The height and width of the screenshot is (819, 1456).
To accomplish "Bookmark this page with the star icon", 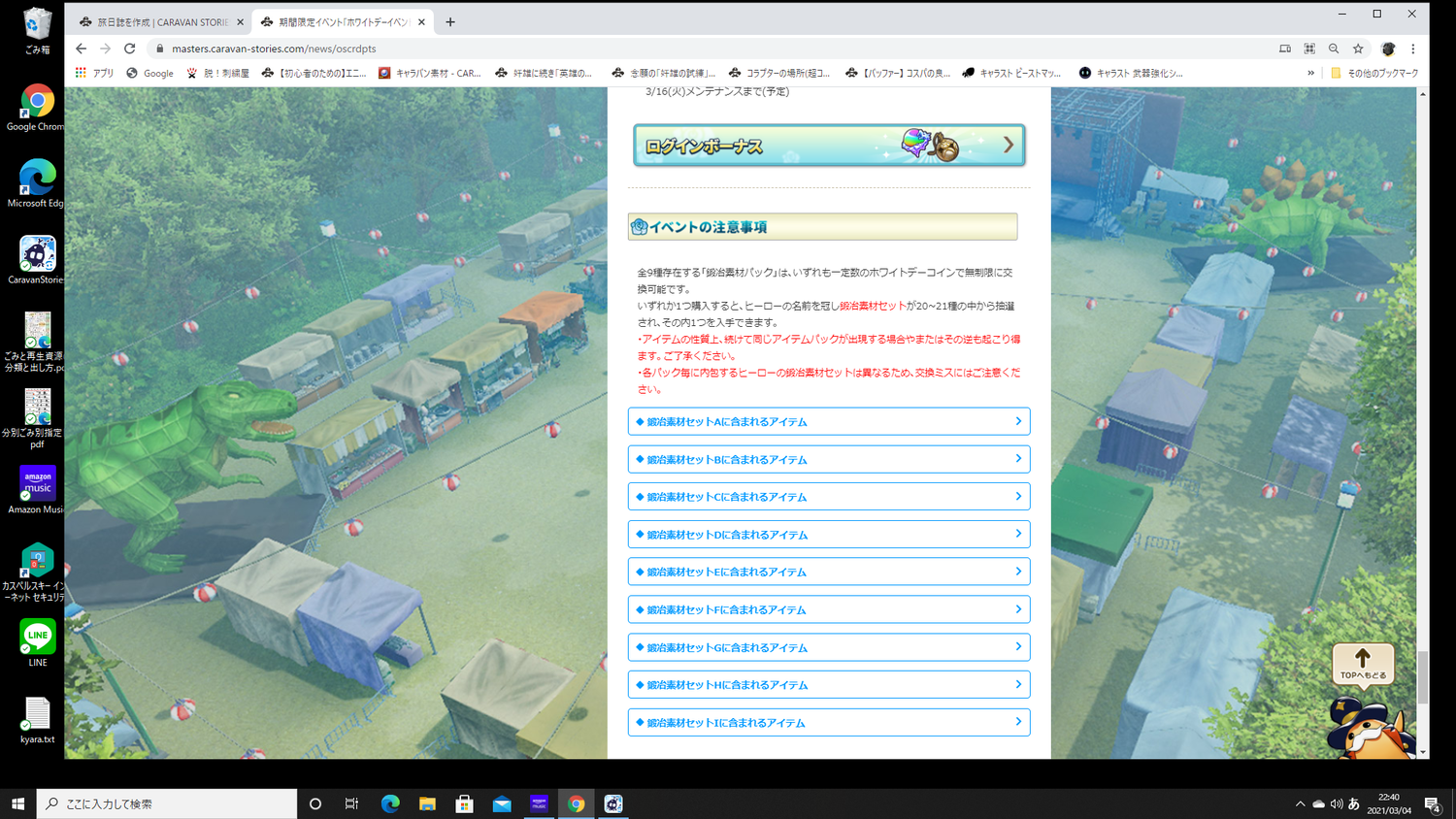I will pos(1358,49).
